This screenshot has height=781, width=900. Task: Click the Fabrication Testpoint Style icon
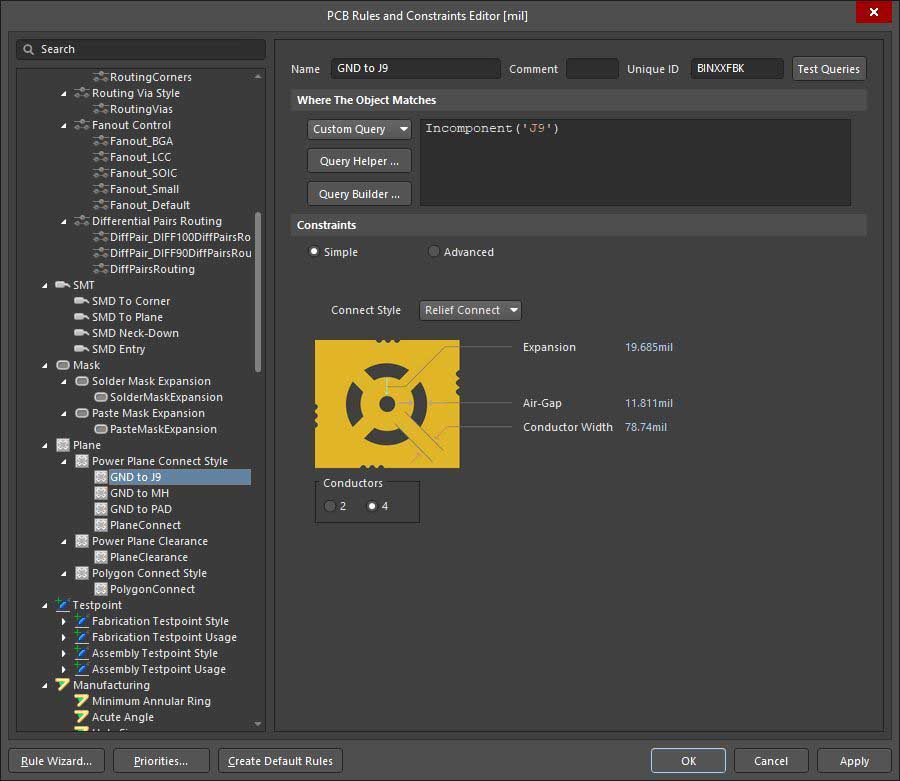(x=82, y=621)
